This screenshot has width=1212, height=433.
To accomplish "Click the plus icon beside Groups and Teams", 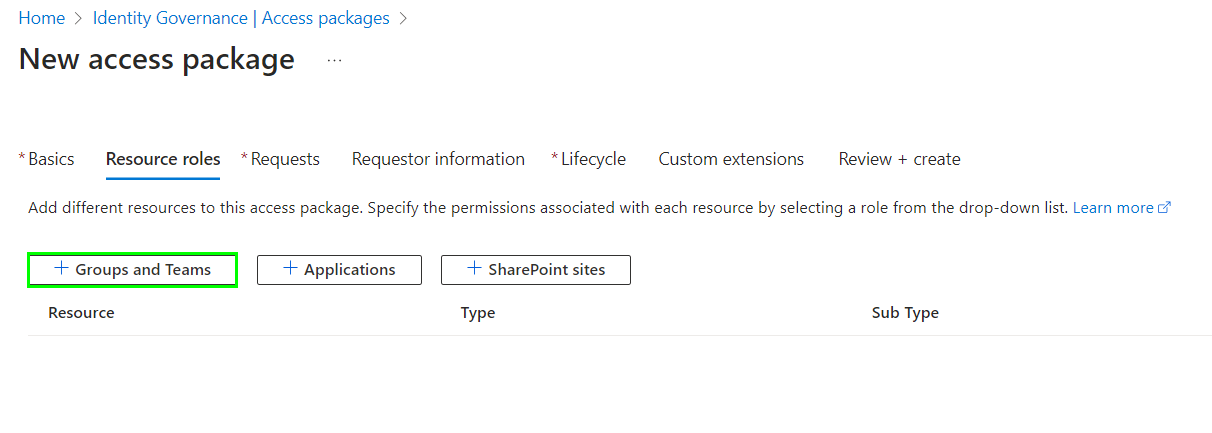I will pos(61,269).
